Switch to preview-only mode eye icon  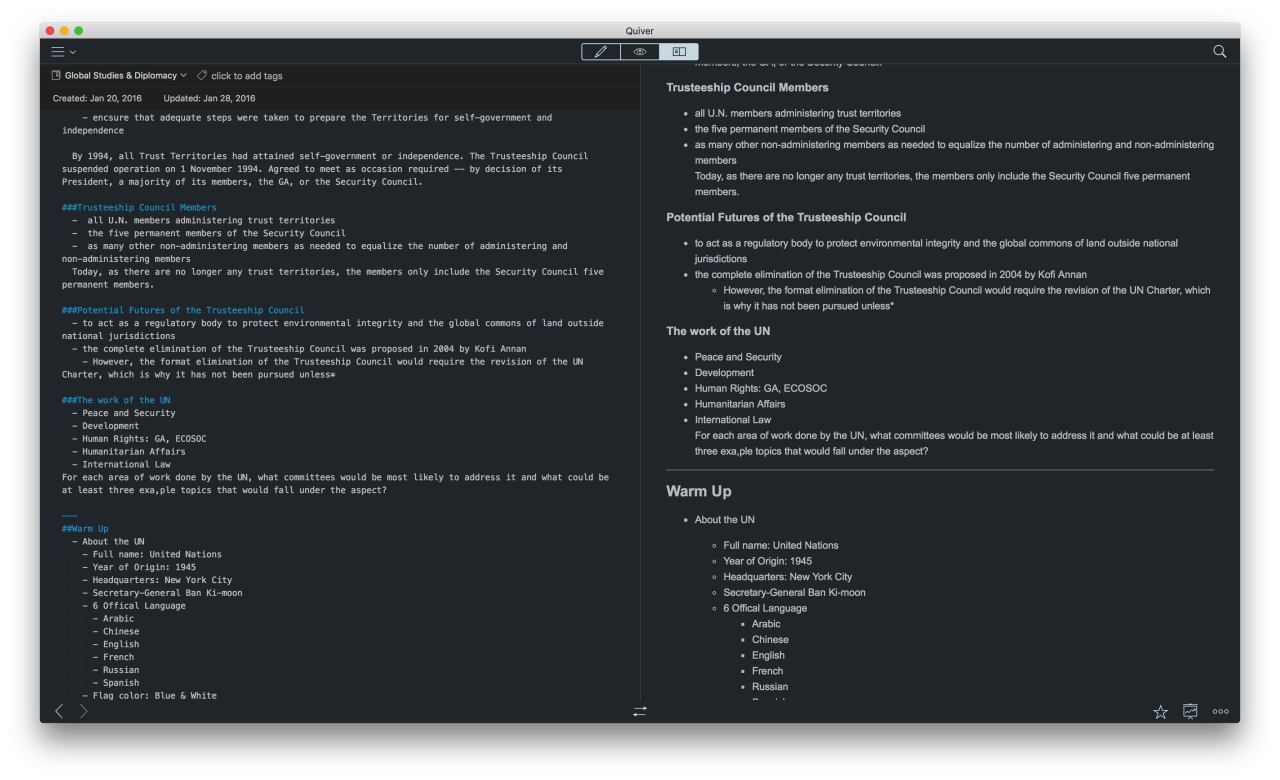(x=640, y=51)
